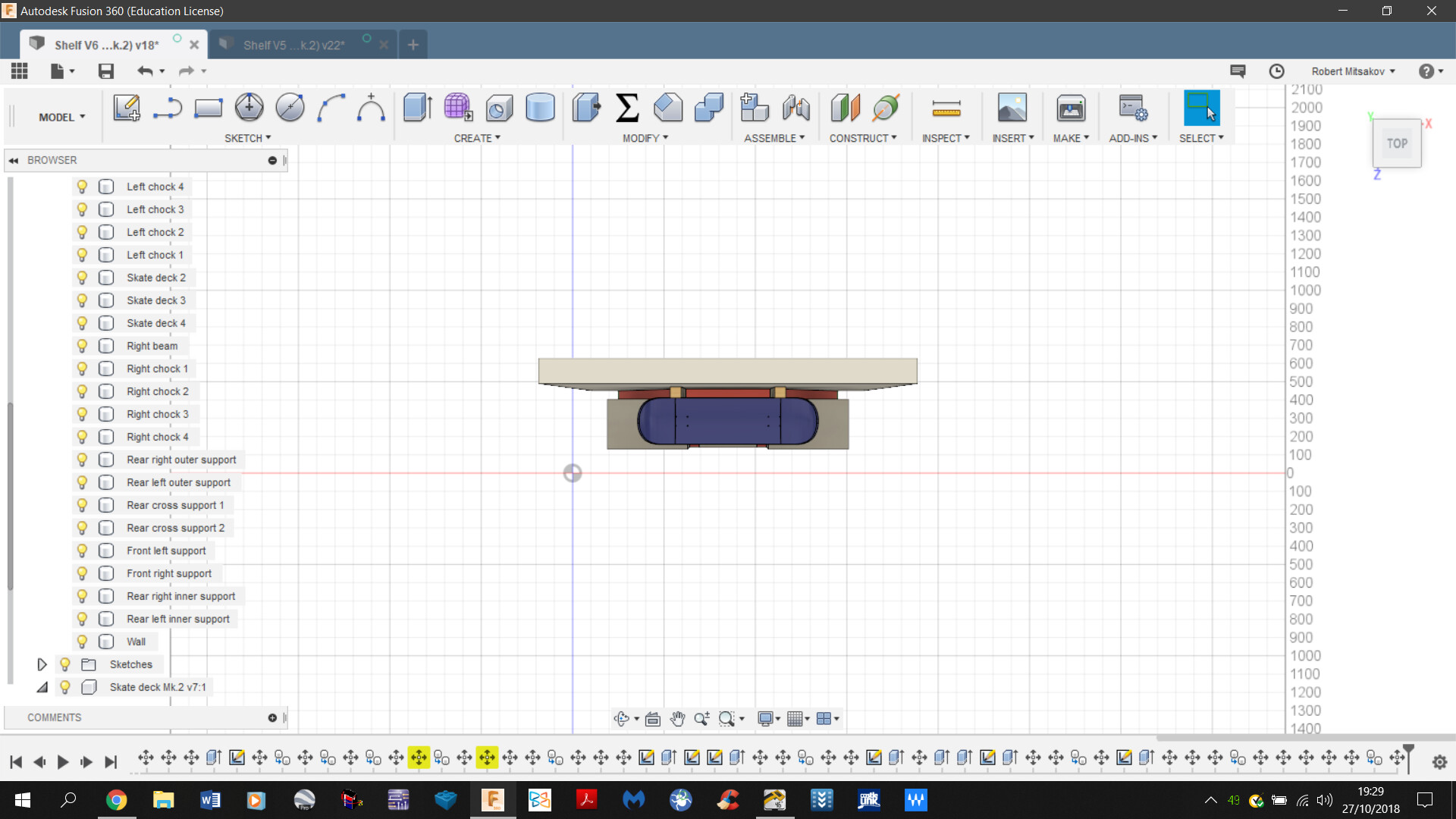The image size is (1456, 819).
Task: Open the SKETCH menu
Action: [x=247, y=138]
